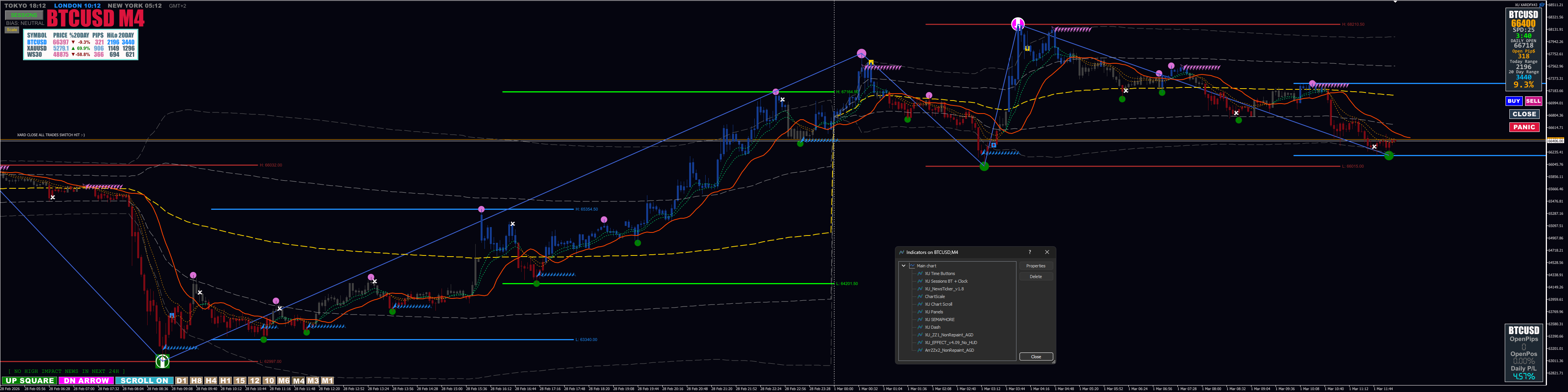Click the ArrZZx2_NonRepaint_AGD indicator icon
The height and width of the screenshot is (392, 1568).
click(920, 351)
